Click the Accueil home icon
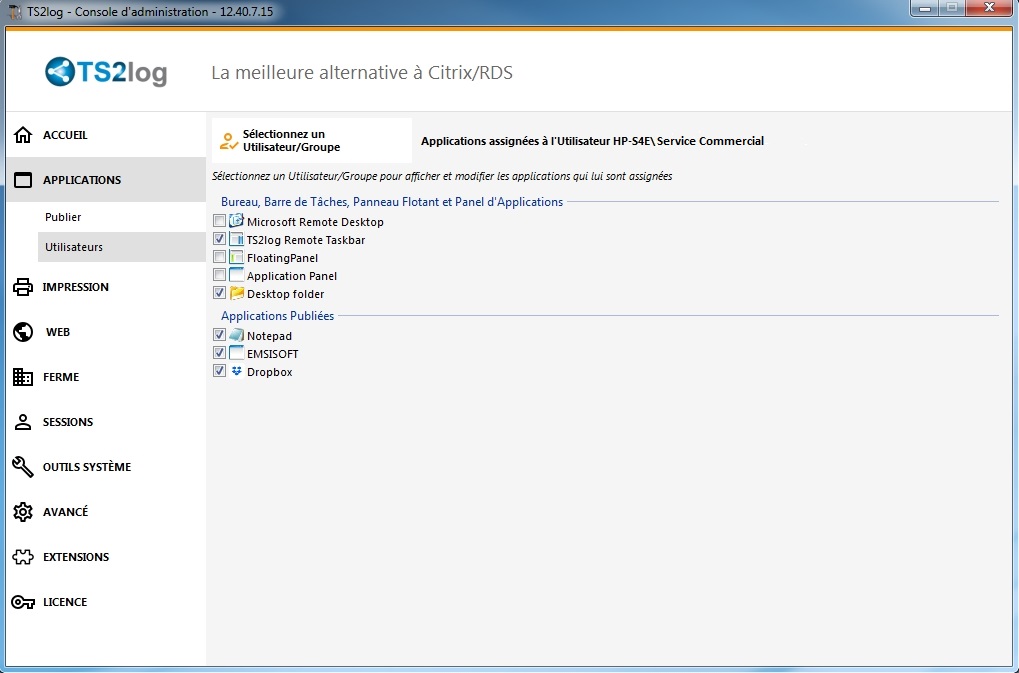This screenshot has height=673, width=1019. tap(23, 134)
